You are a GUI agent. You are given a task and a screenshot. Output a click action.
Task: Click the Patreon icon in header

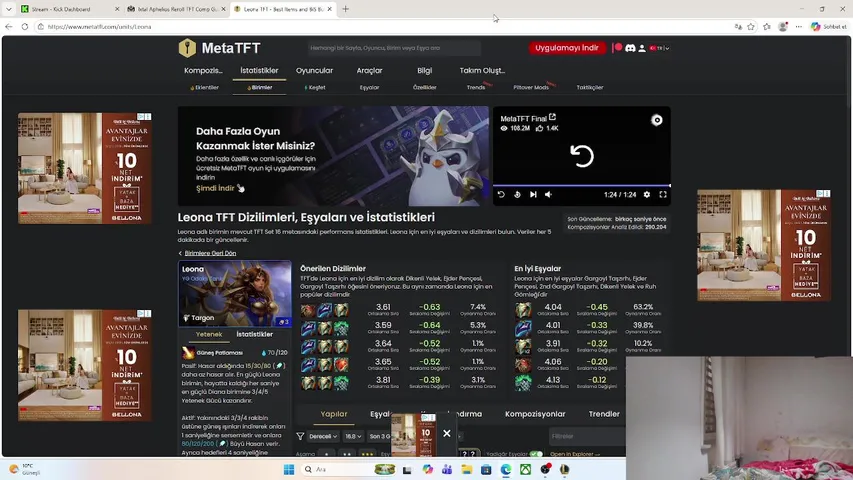coord(617,48)
